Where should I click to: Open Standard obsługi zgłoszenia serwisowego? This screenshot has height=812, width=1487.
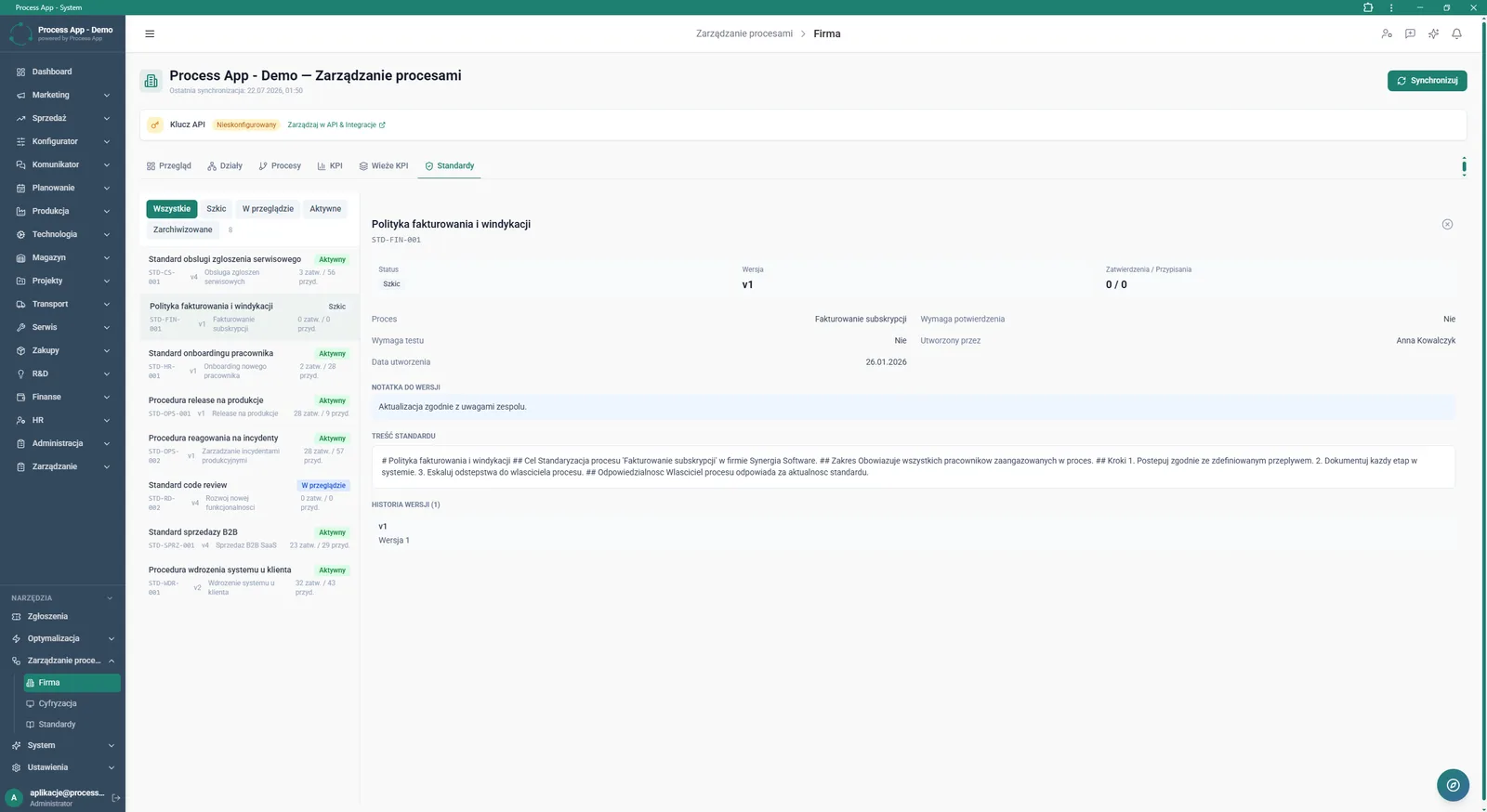coord(249,270)
